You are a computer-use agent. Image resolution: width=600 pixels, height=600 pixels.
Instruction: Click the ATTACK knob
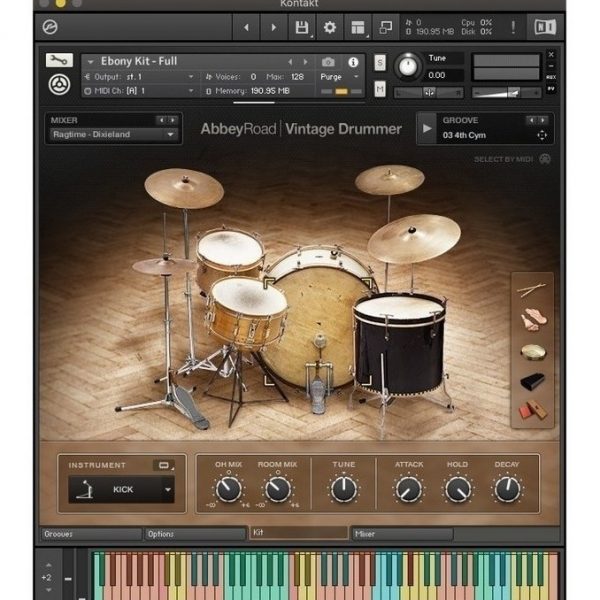pyautogui.click(x=409, y=489)
